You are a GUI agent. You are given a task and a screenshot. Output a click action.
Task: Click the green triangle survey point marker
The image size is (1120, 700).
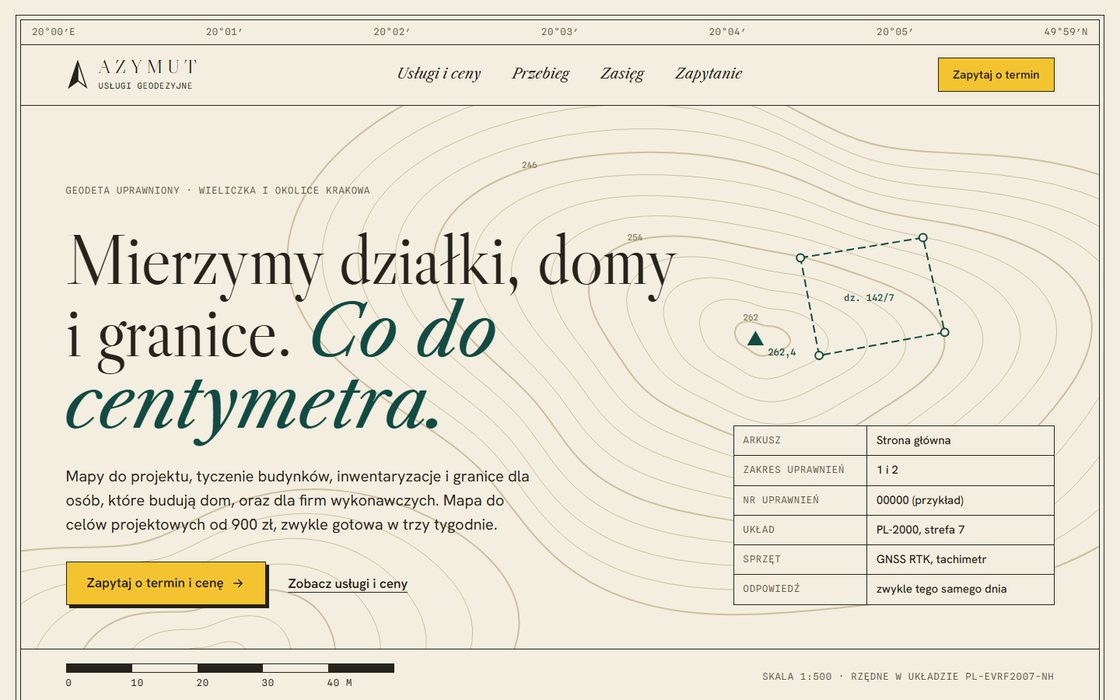[x=755, y=339]
